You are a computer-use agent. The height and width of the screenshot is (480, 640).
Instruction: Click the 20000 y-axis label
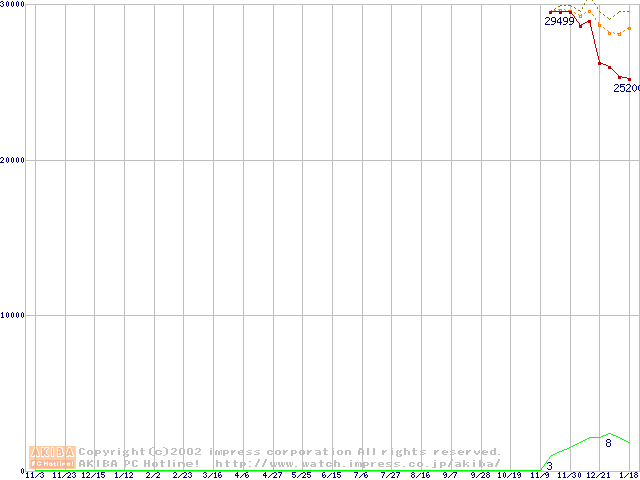click(x=13, y=160)
